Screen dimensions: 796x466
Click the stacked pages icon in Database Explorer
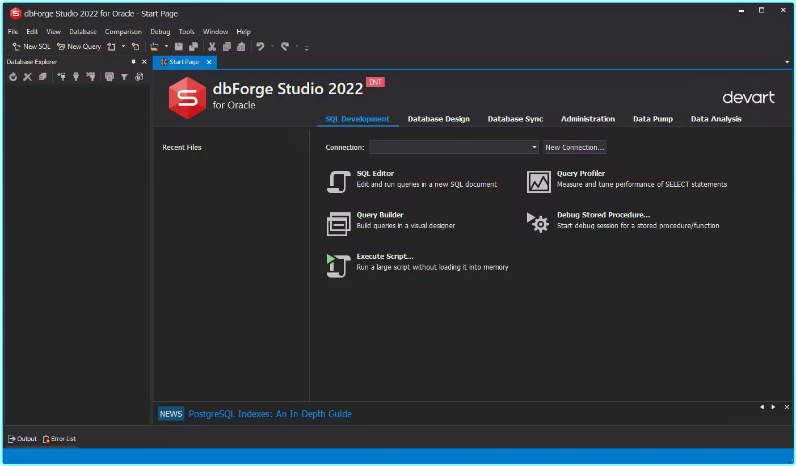[109, 77]
